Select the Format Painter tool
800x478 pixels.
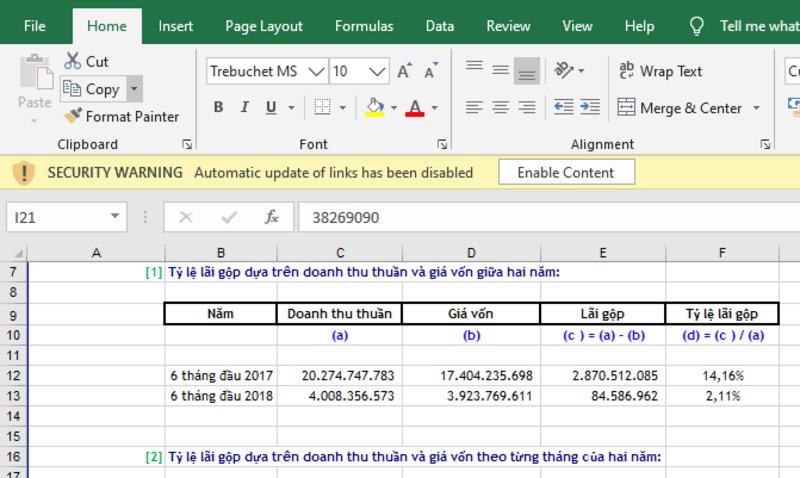coord(120,116)
